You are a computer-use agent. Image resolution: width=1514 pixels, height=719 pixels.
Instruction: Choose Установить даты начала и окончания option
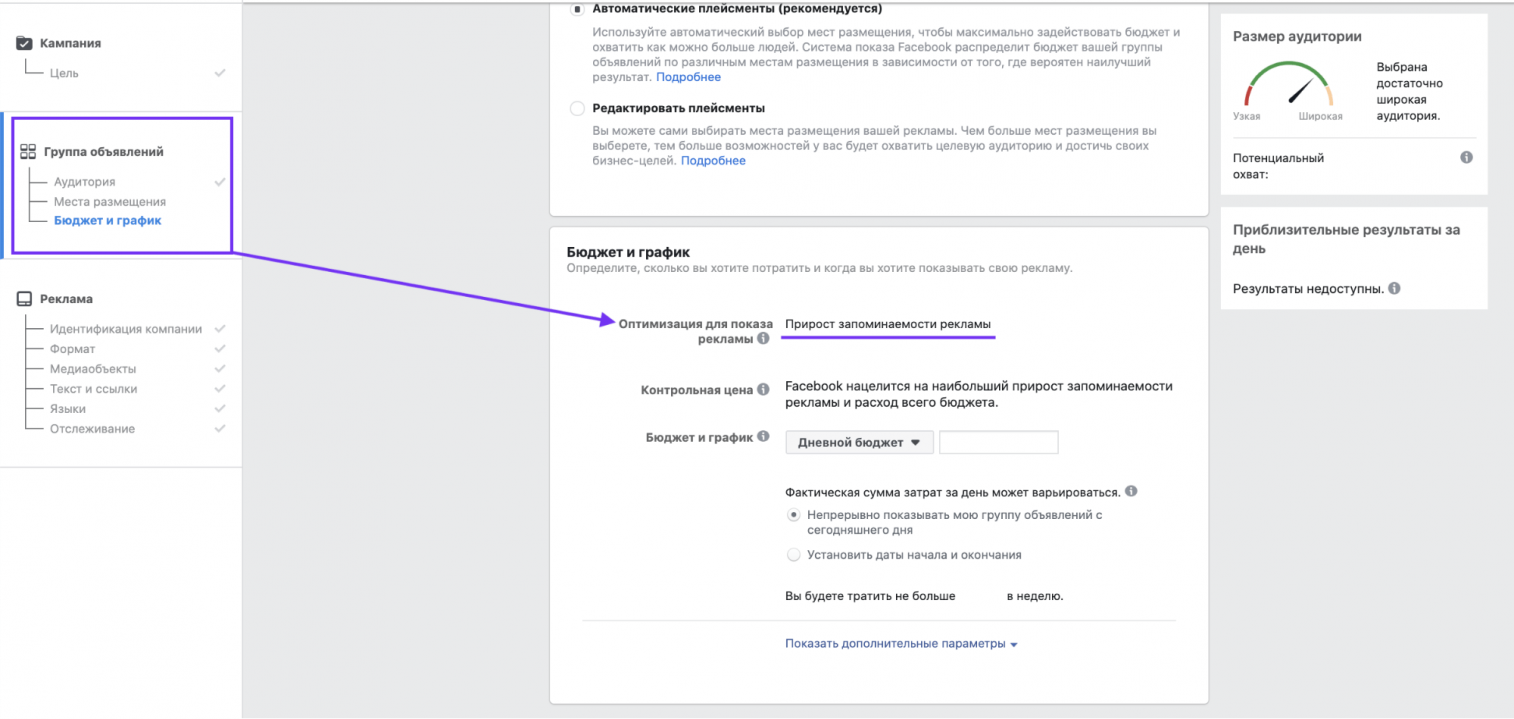(793, 555)
